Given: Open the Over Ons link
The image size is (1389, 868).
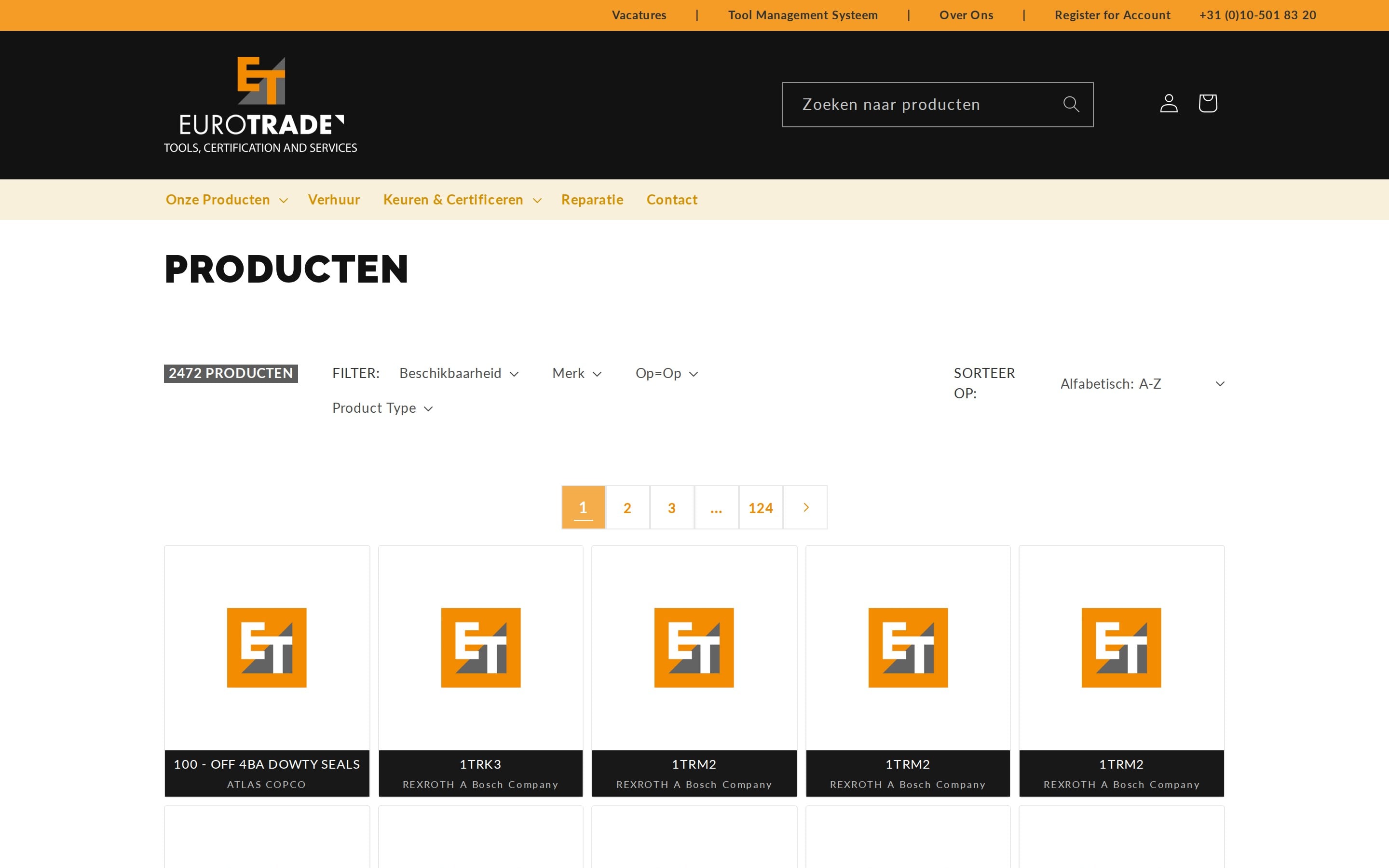Looking at the screenshot, I should tap(966, 15).
